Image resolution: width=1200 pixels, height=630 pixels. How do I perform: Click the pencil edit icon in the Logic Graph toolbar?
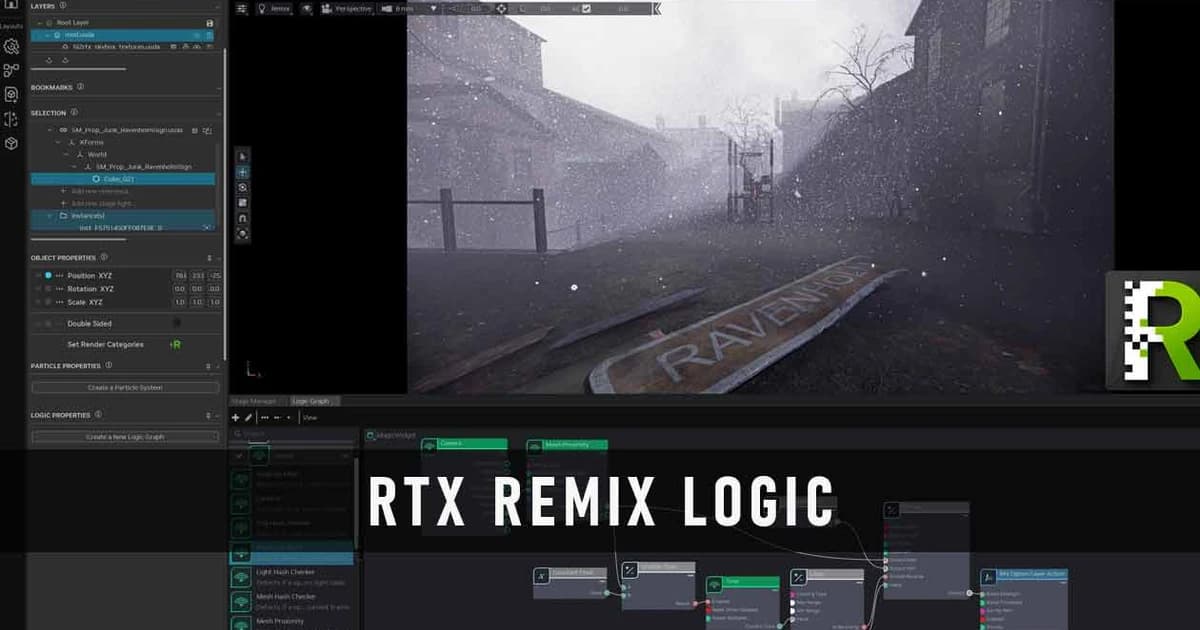click(248, 418)
